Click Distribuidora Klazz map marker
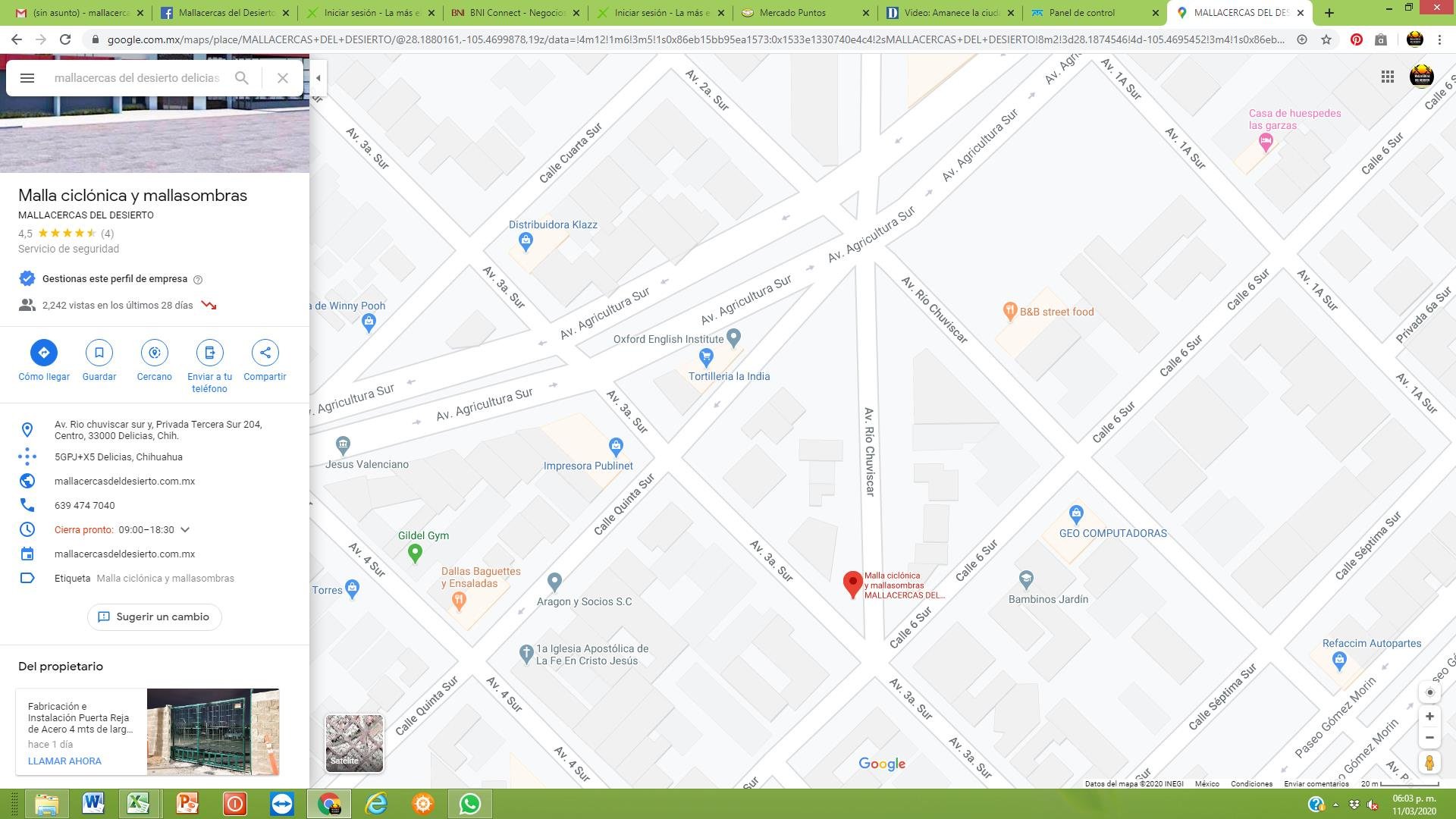 526,242
